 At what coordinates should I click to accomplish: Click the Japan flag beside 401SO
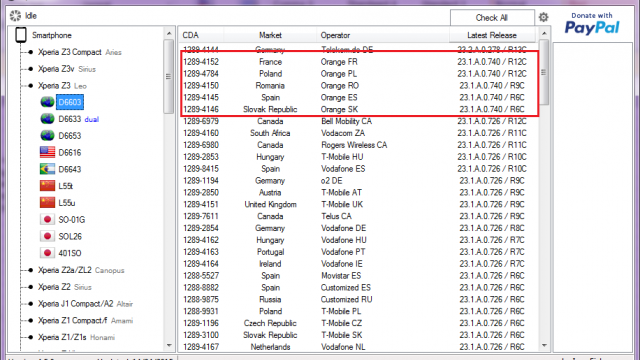point(47,253)
